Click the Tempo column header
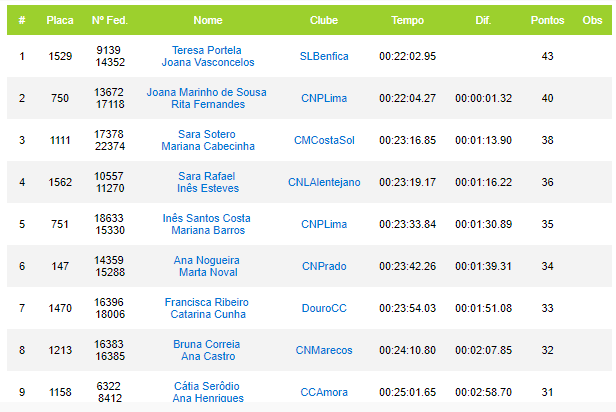Viewport: 616px width, 412px height. [407, 20]
